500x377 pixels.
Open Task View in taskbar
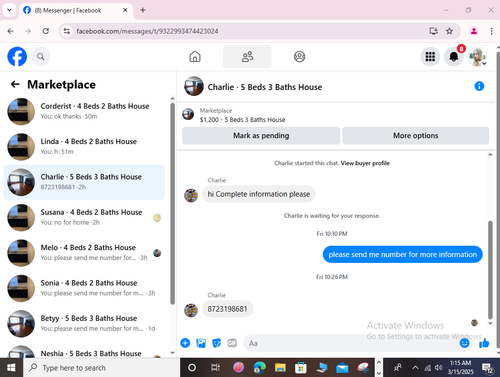point(215,368)
